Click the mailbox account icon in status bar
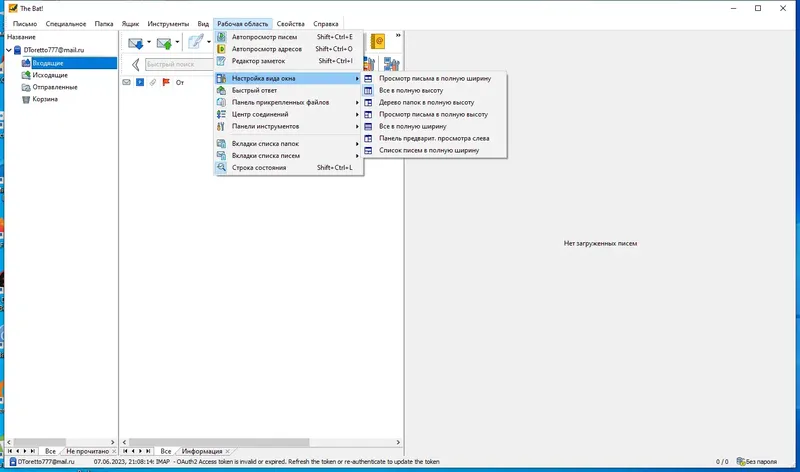 point(13,461)
